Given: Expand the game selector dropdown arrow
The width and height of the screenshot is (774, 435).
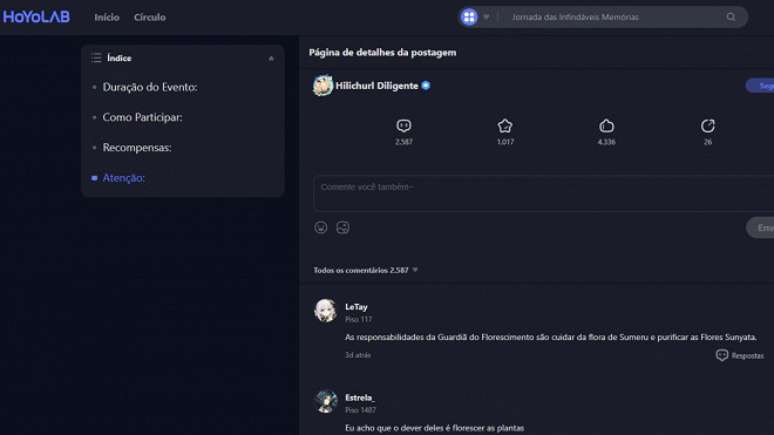Looking at the screenshot, I should point(486,17).
